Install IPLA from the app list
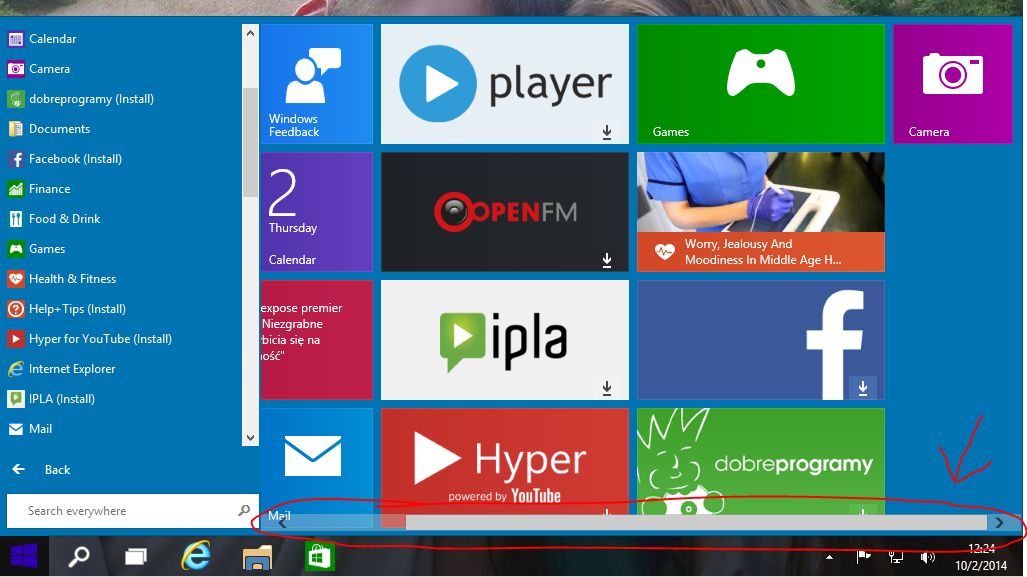The width and height of the screenshot is (1027, 577). pos(51,399)
